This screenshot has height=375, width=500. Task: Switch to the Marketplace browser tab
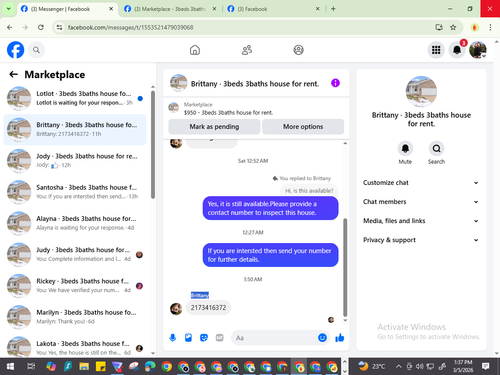coord(169,9)
